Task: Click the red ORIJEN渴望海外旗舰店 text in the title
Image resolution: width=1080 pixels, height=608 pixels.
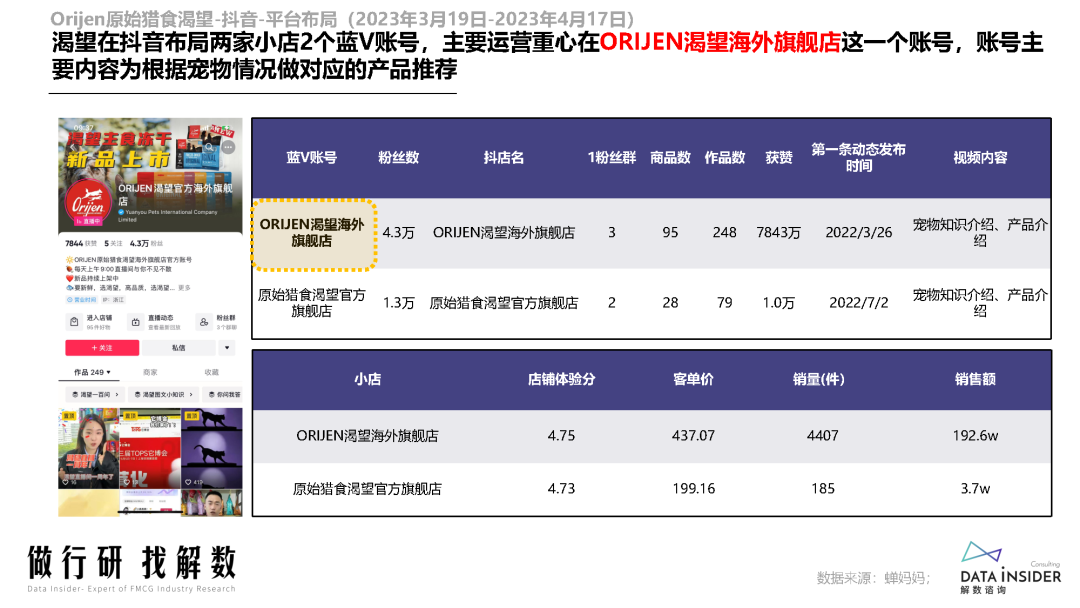Action: coord(720,43)
